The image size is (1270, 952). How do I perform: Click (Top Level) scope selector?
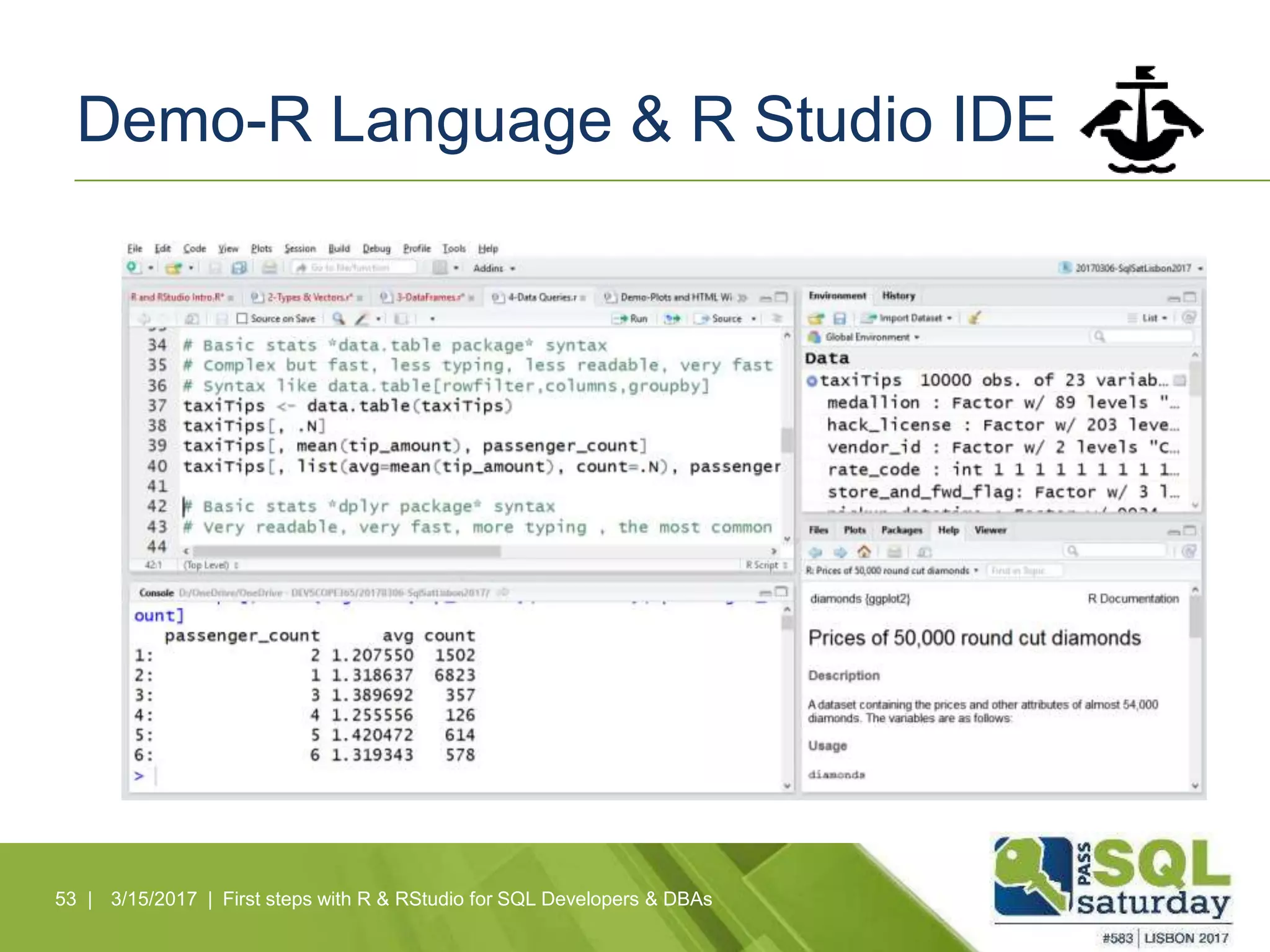211,565
